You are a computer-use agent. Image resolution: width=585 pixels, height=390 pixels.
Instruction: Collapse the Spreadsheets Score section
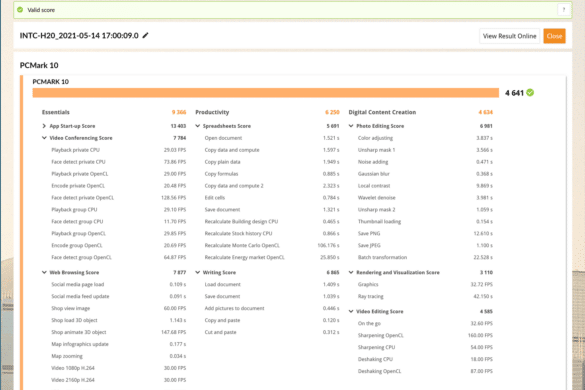[x=197, y=126]
